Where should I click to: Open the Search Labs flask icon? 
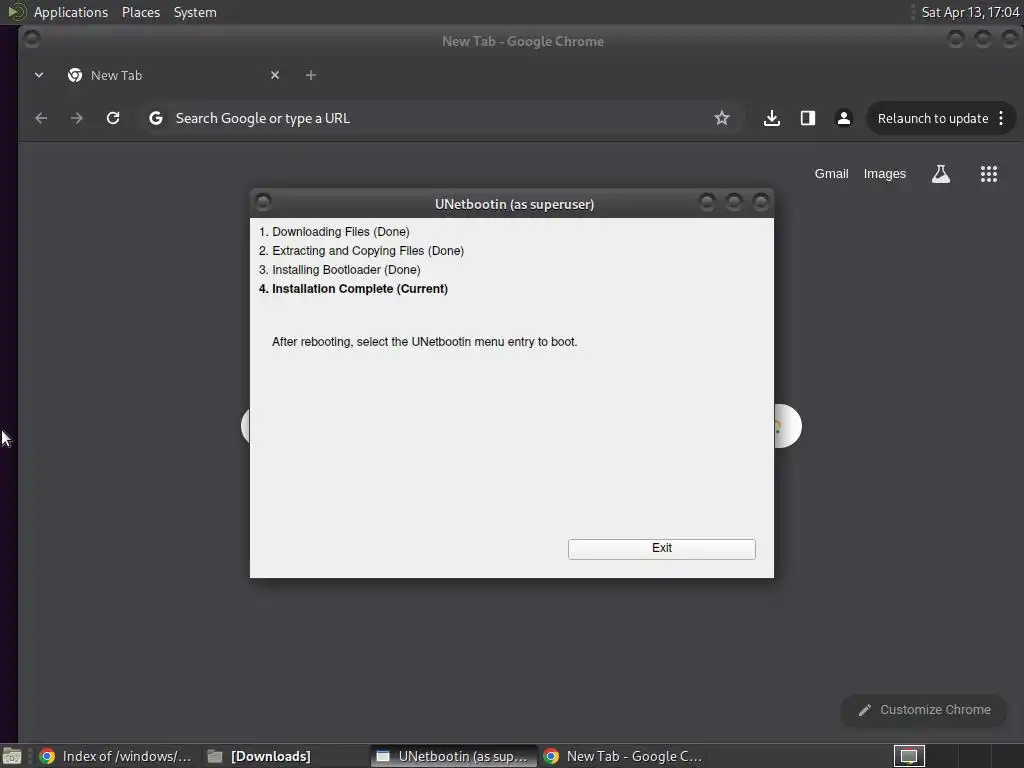pyautogui.click(x=940, y=174)
